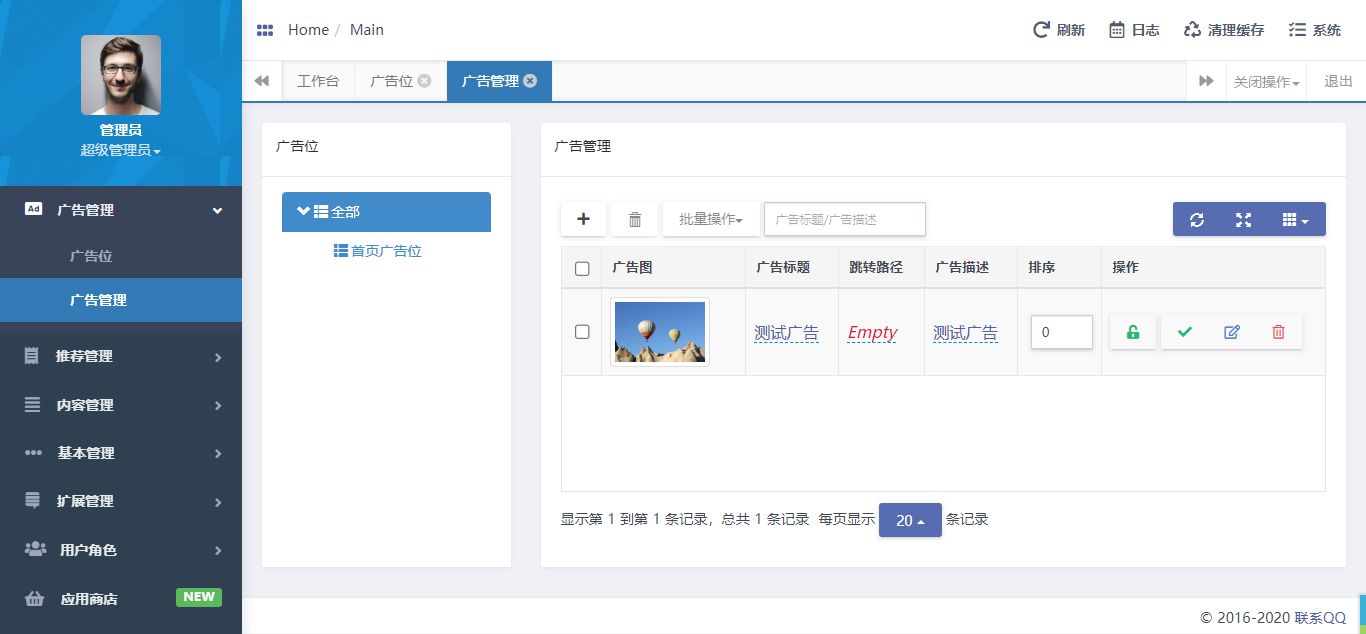Screen dimensions: 1366x634
Task: Open the column display grid dropdown
Action: (x=1295, y=220)
